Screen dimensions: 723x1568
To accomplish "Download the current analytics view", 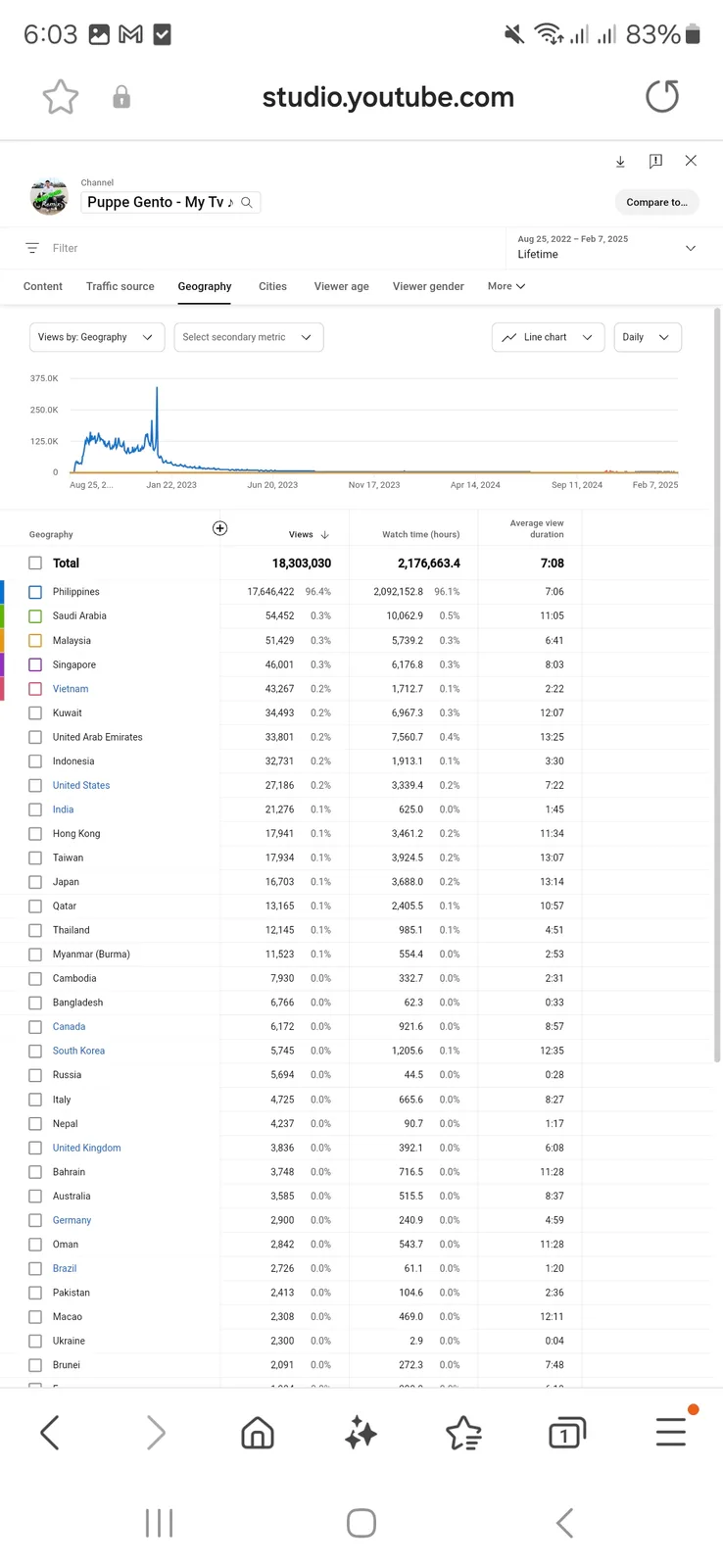I will [620, 162].
